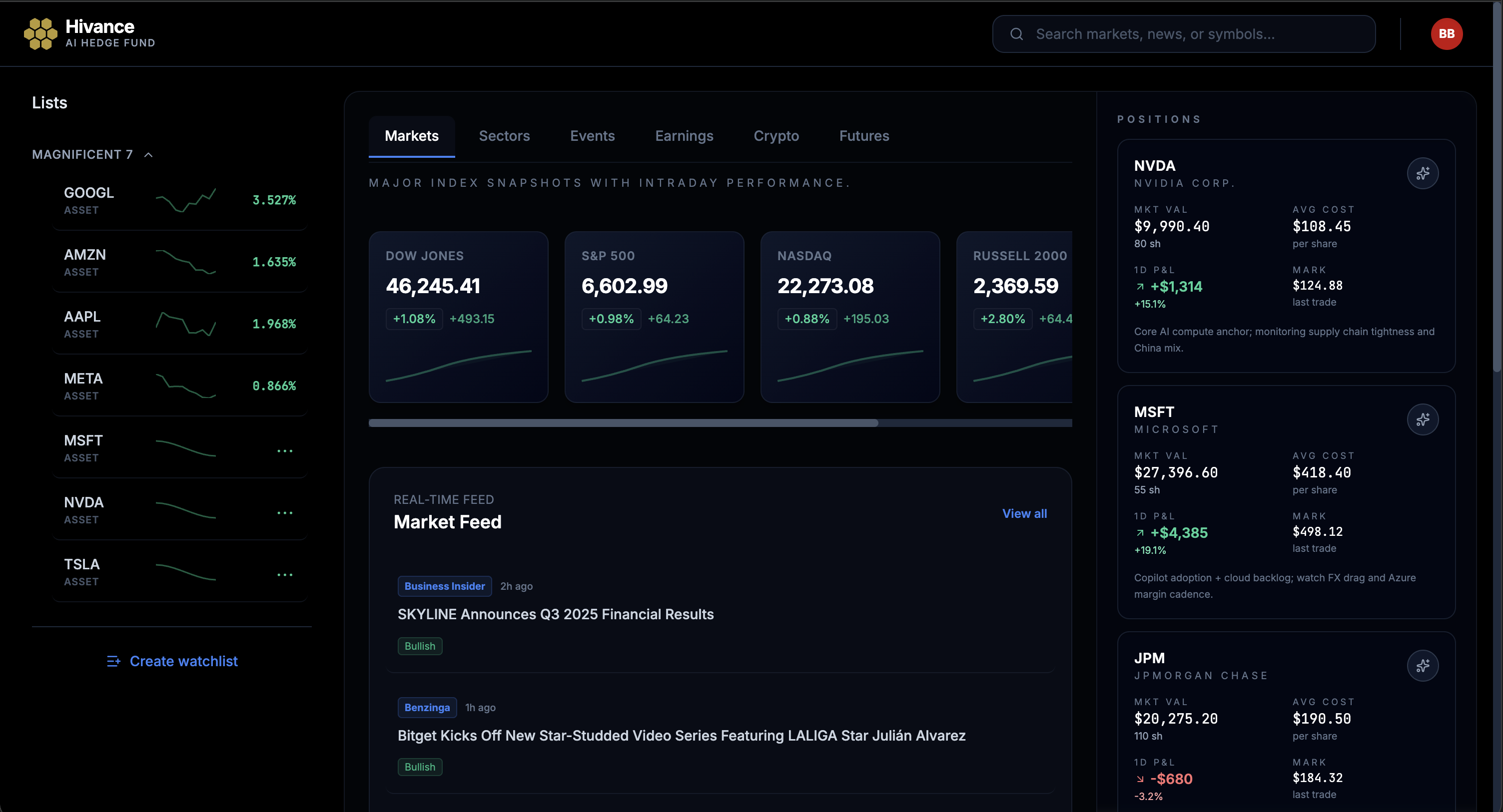Open the Crypto tab
Viewport: 1503px width, 812px height.
tap(775, 136)
